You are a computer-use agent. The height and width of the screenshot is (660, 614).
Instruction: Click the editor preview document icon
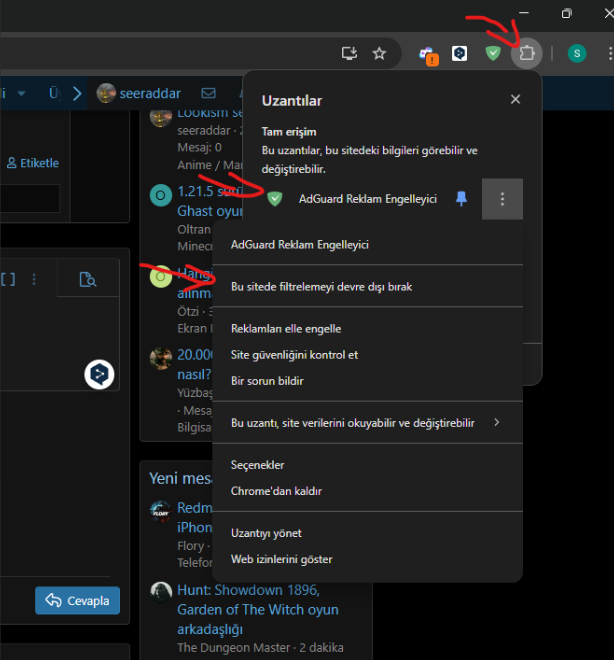88,279
